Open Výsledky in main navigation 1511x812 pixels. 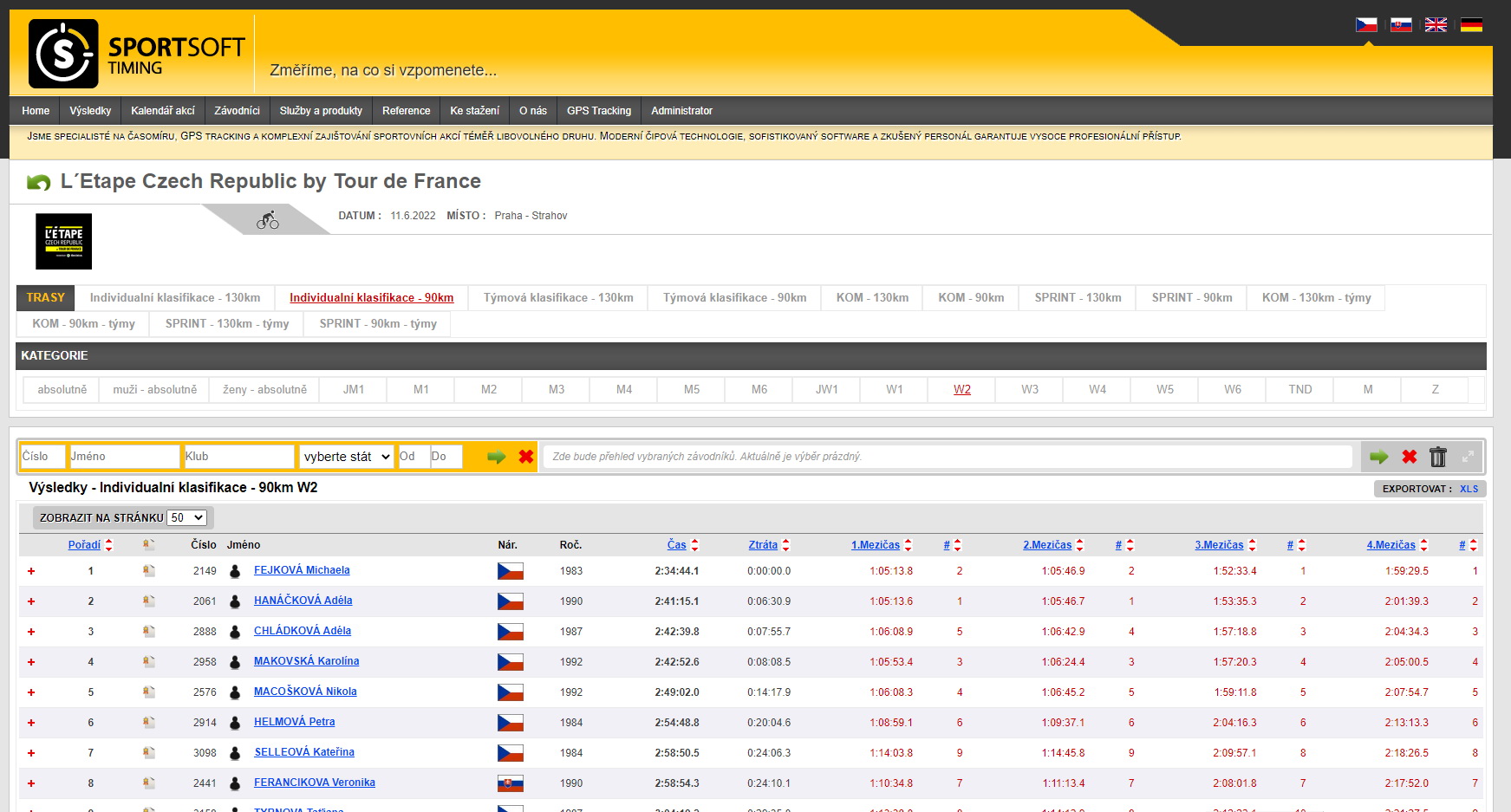(x=90, y=111)
